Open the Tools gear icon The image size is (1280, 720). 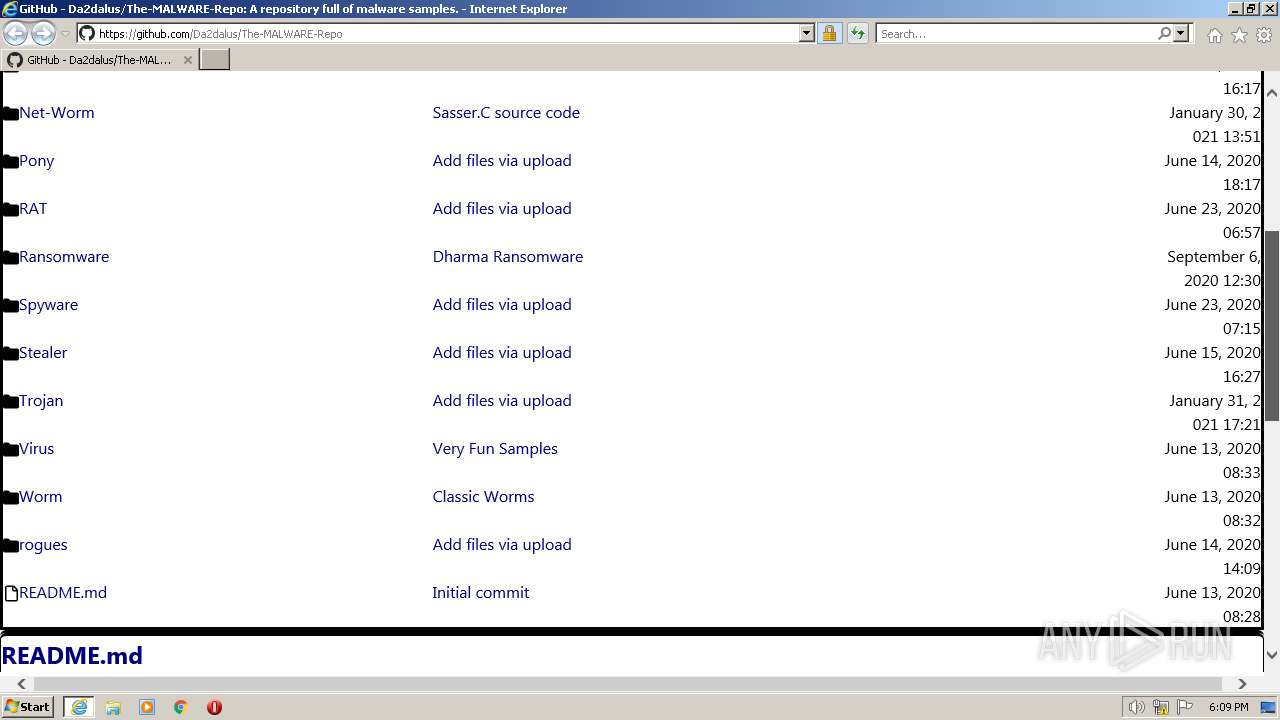1264,35
